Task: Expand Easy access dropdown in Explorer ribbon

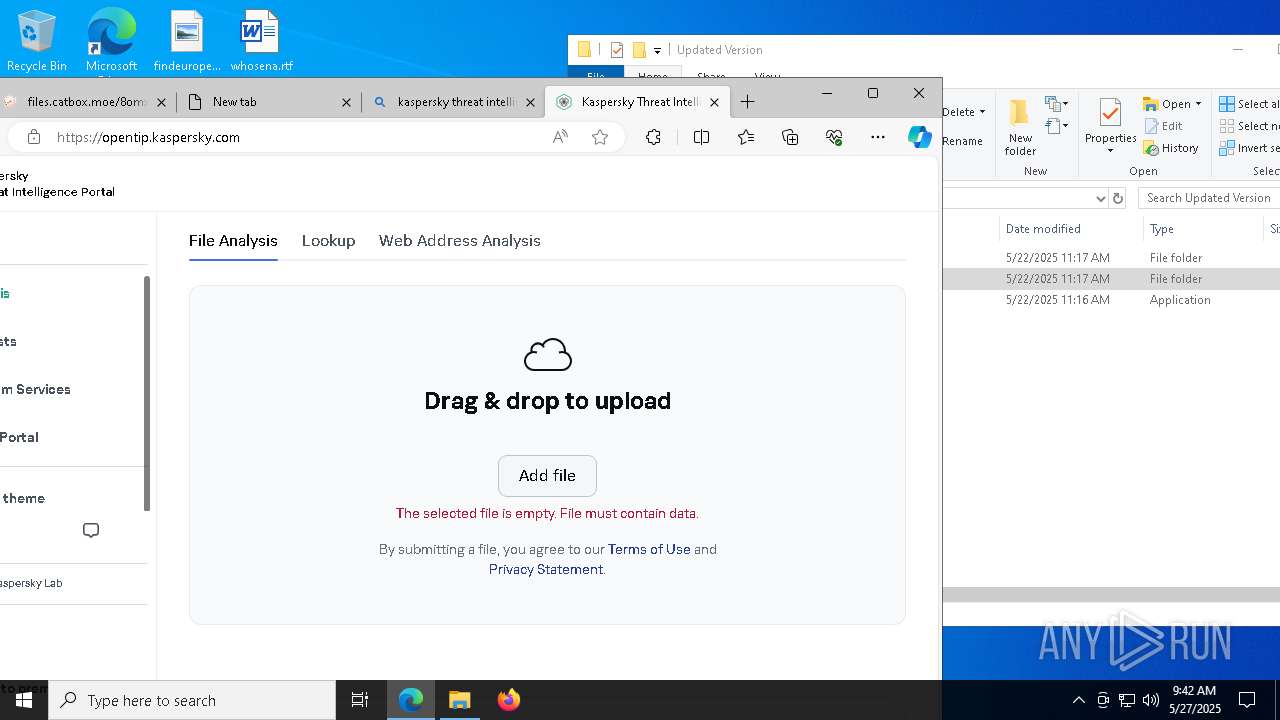Action: point(1057,126)
